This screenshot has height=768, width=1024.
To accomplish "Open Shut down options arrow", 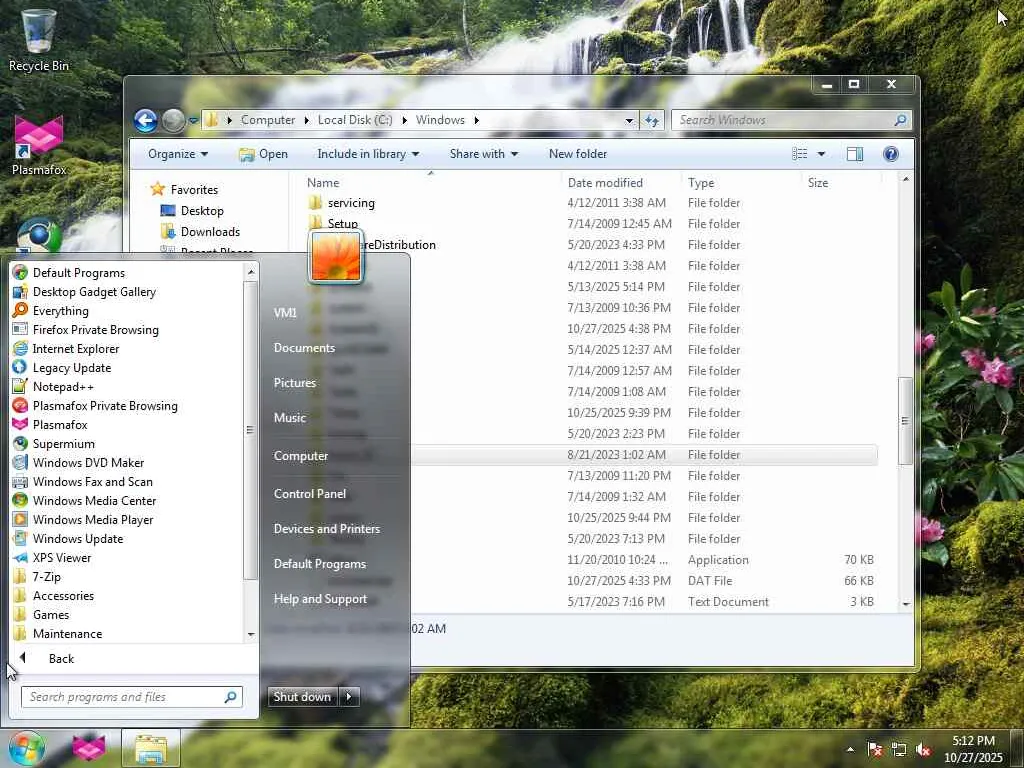I will tap(349, 697).
